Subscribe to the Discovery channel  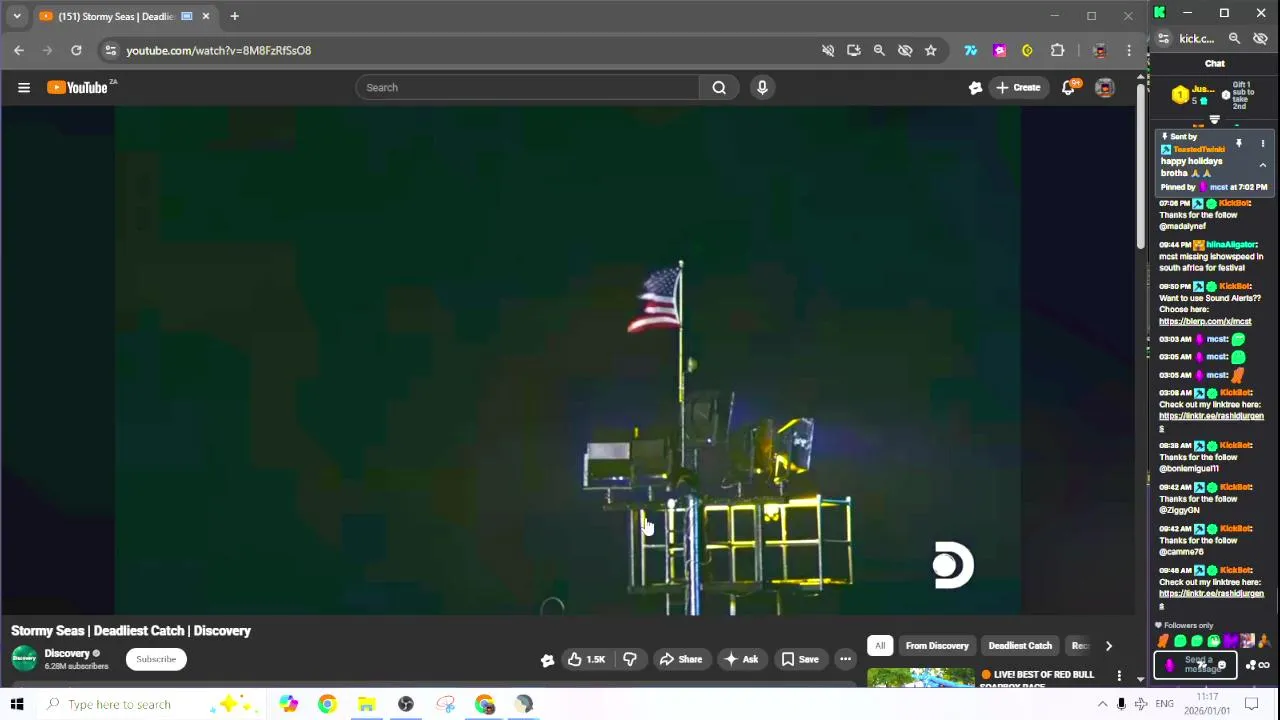(x=156, y=659)
